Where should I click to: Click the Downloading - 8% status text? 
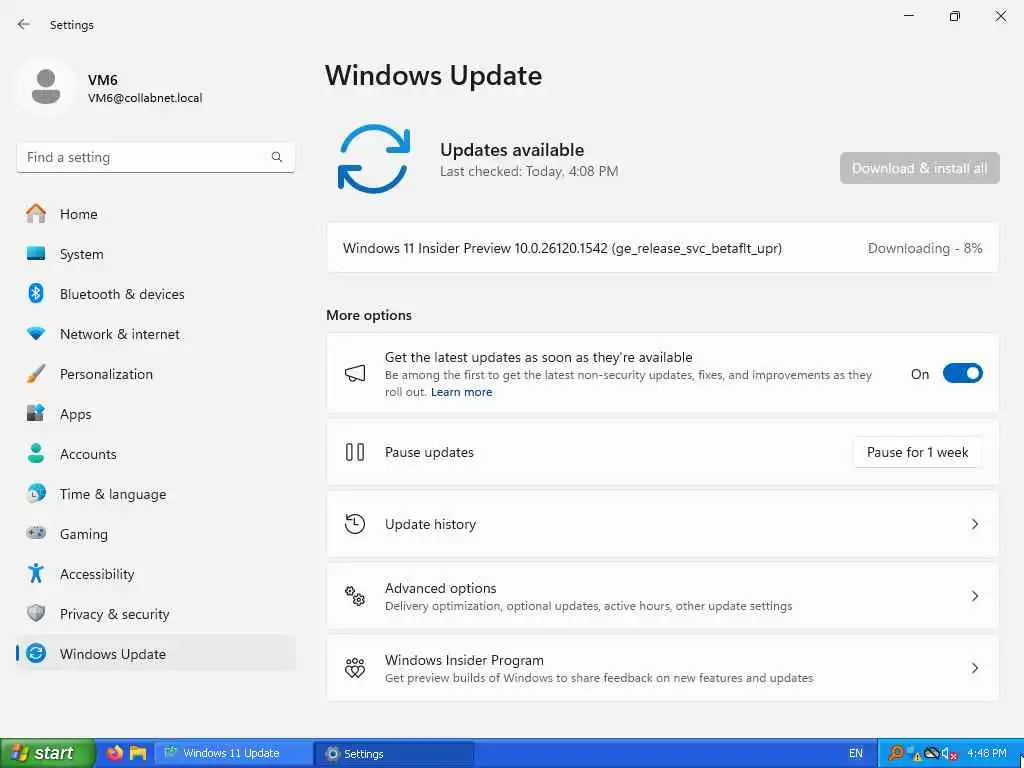[x=925, y=248]
